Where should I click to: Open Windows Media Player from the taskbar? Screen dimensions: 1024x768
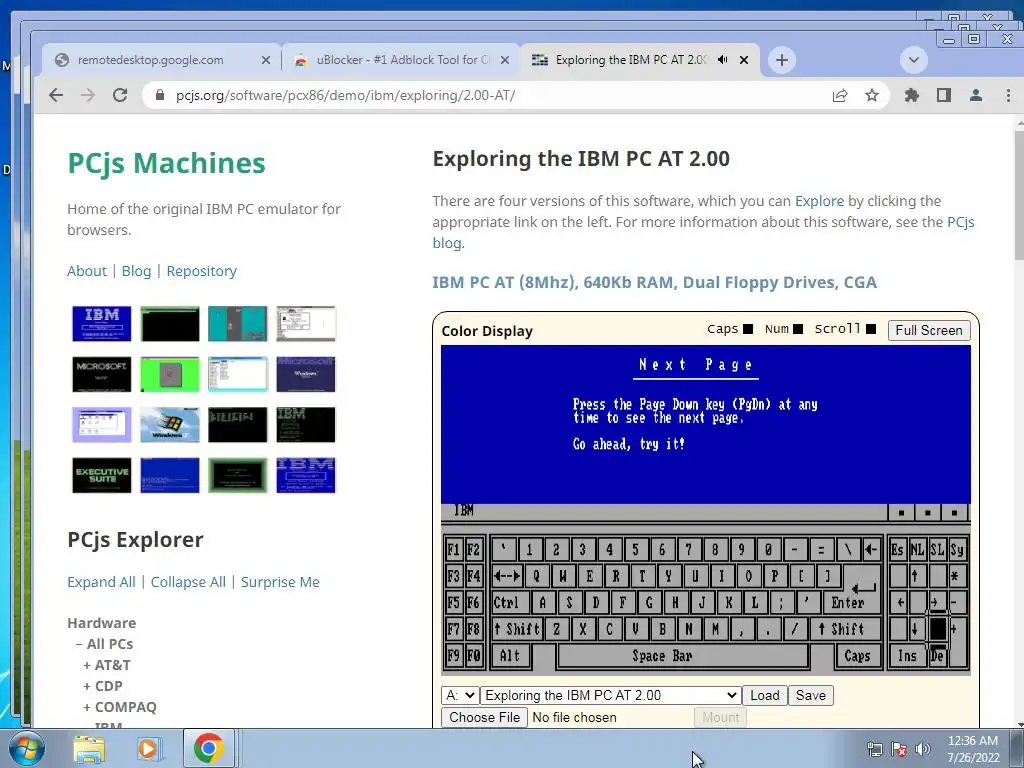point(148,748)
